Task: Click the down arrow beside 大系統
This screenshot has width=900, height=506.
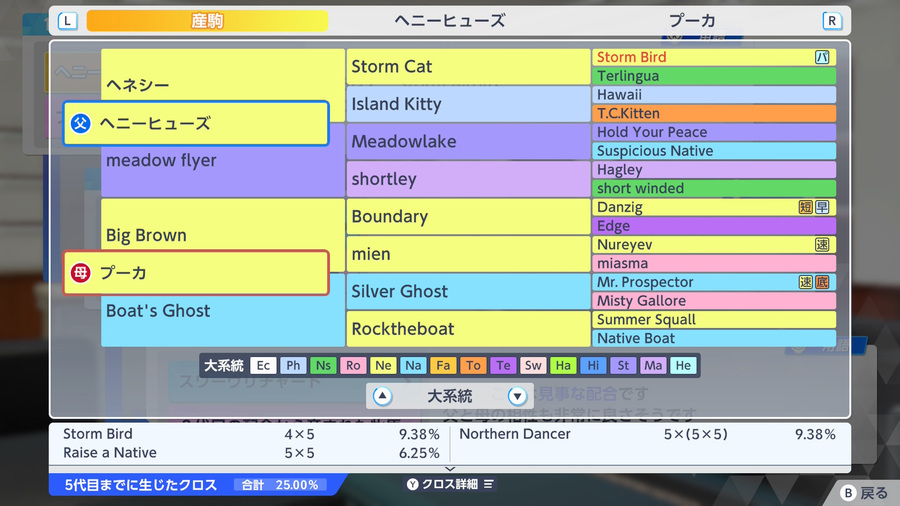Action: tap(517, 396)
